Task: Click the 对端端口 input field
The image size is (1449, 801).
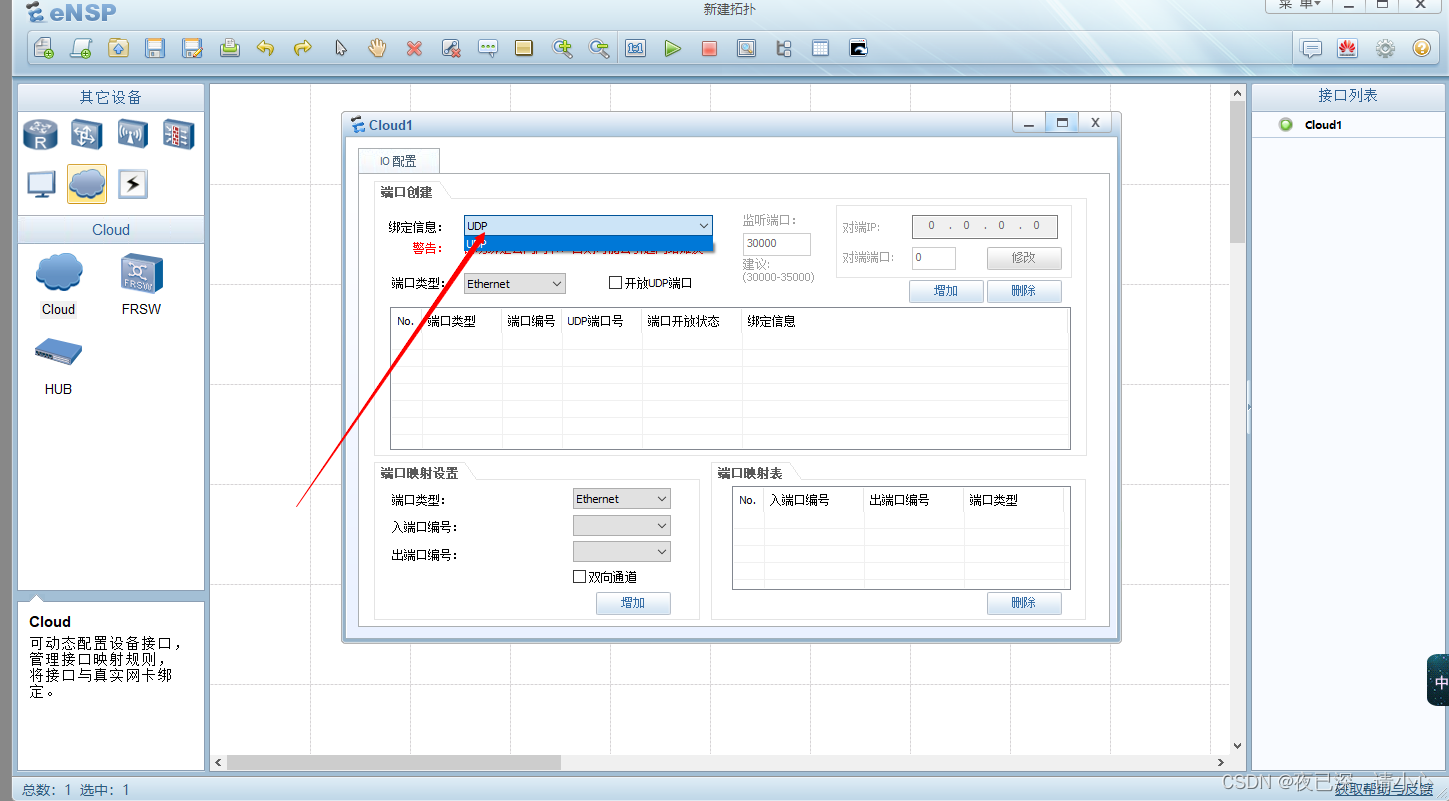Action: point(934,258)
